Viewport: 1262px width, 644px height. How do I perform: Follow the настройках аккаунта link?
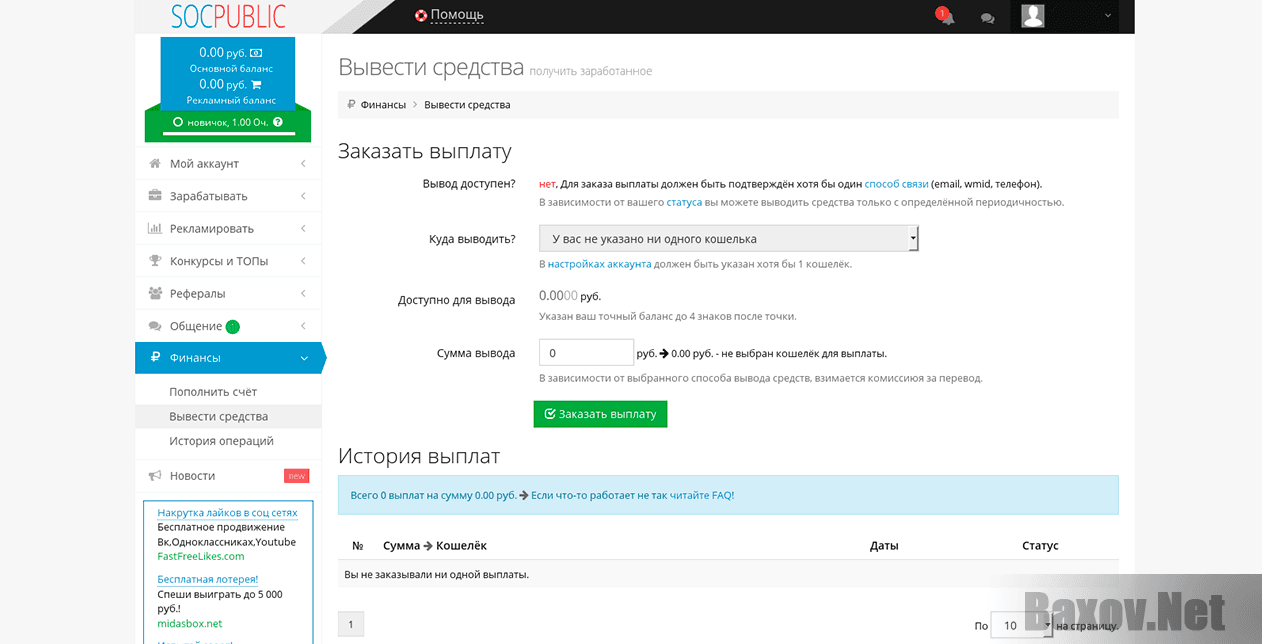[x=599, y=264]
